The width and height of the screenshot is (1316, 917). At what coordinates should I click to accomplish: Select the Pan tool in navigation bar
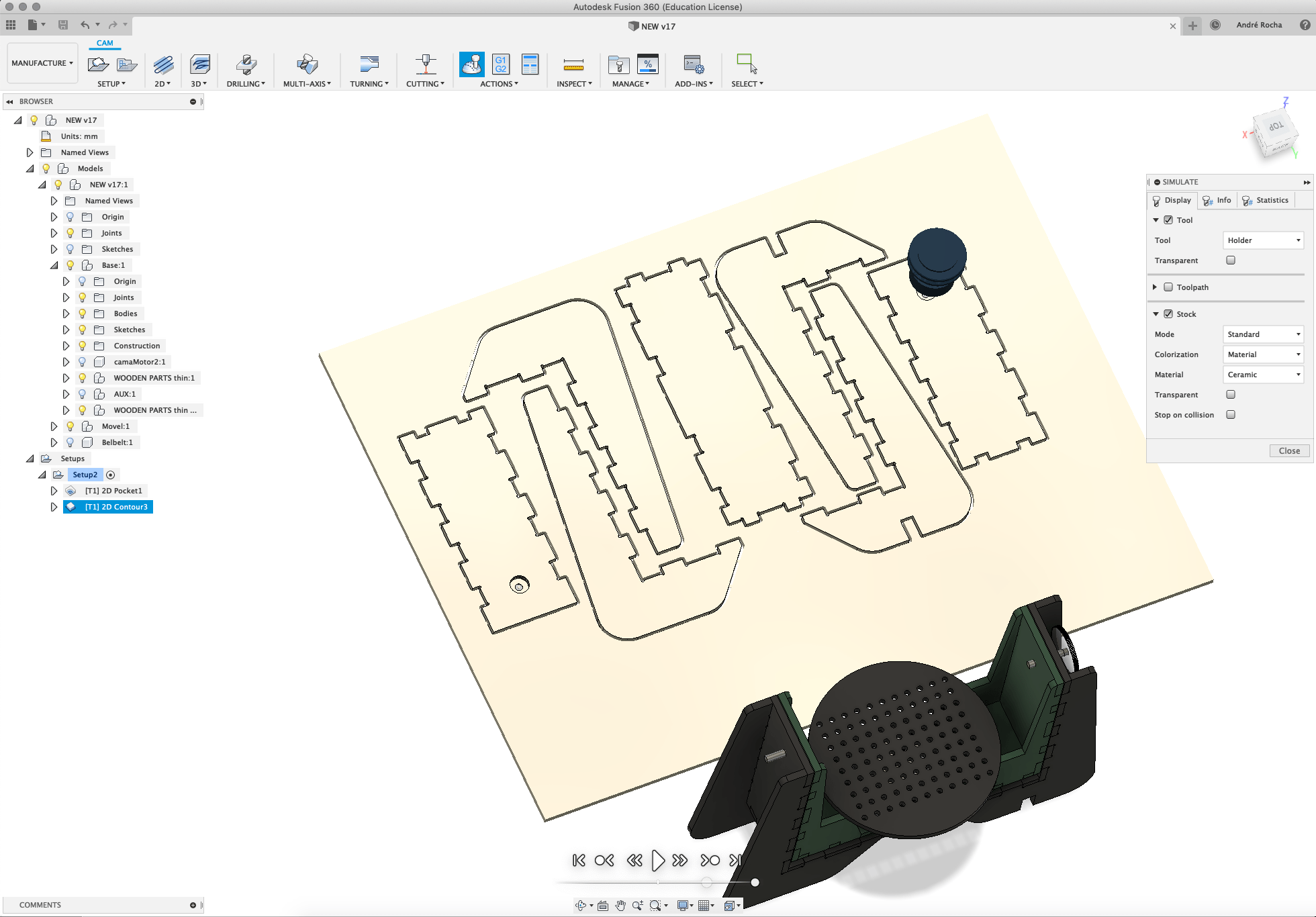click(619, 905)
